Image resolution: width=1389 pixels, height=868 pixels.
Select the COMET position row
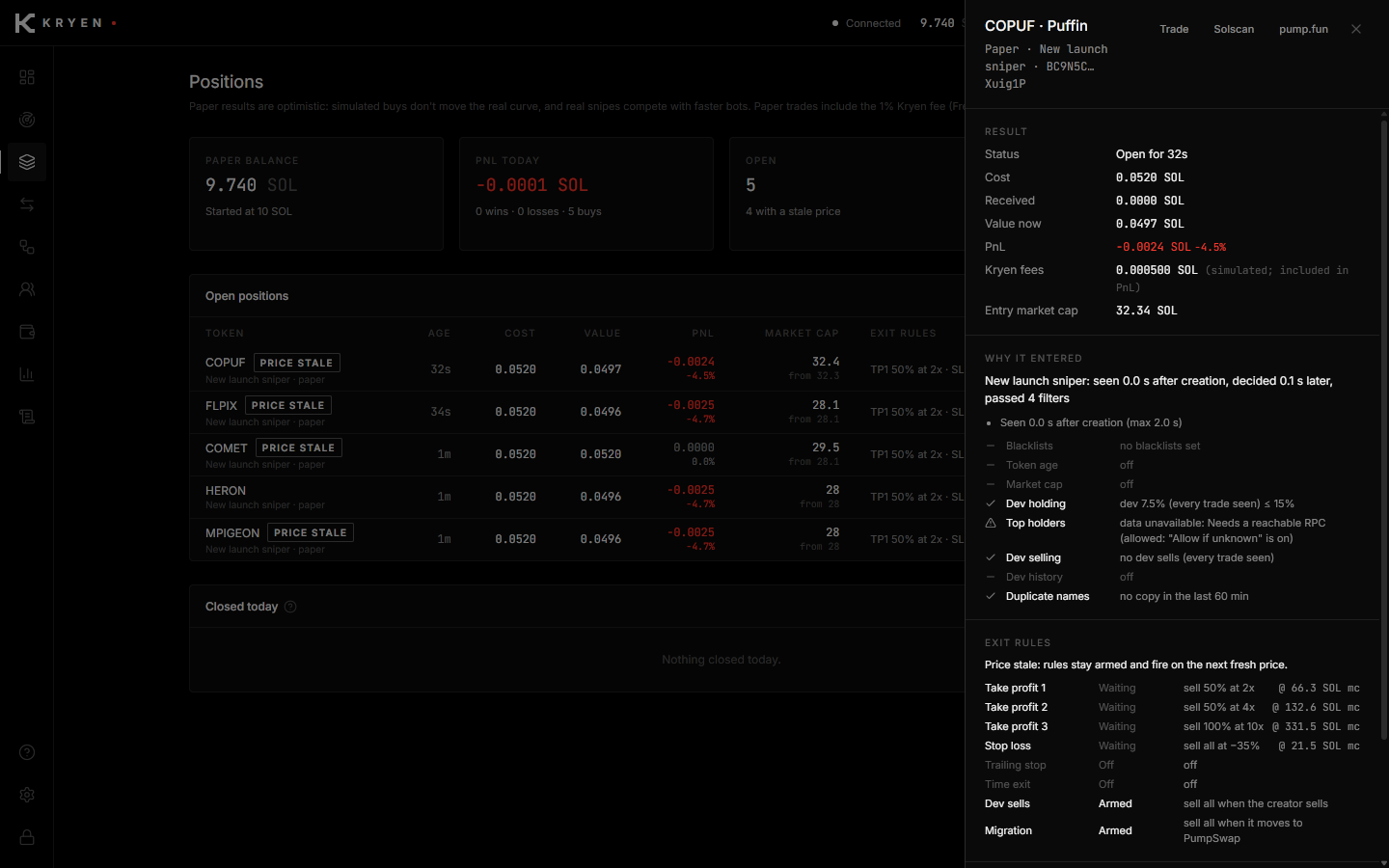pos(577,454)
